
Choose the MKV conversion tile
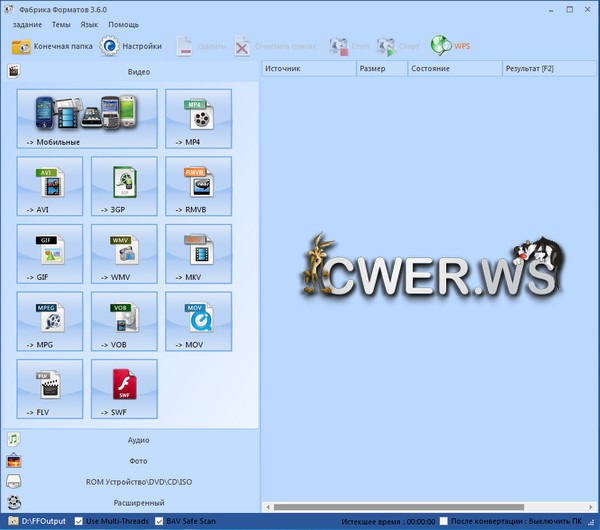click(x=198, y=253)
